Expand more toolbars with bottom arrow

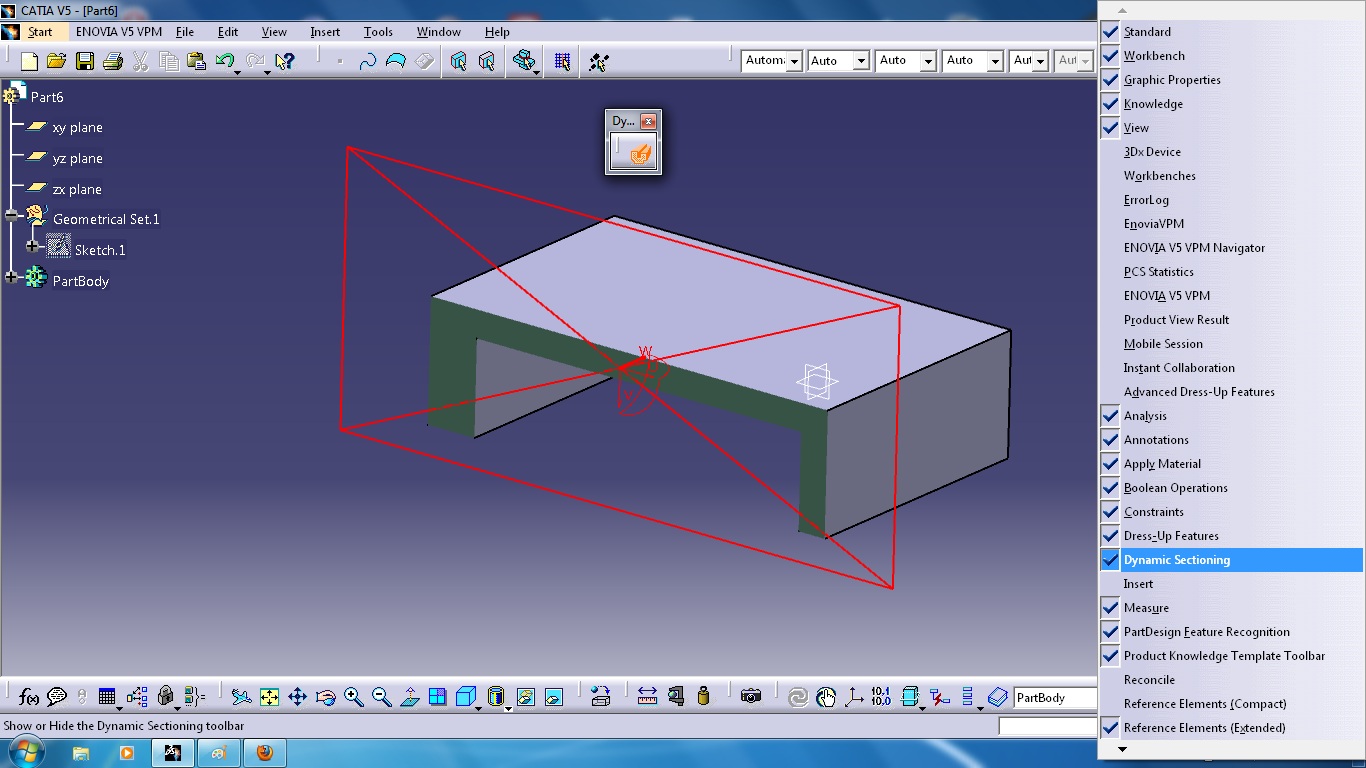pos(1122,749)
